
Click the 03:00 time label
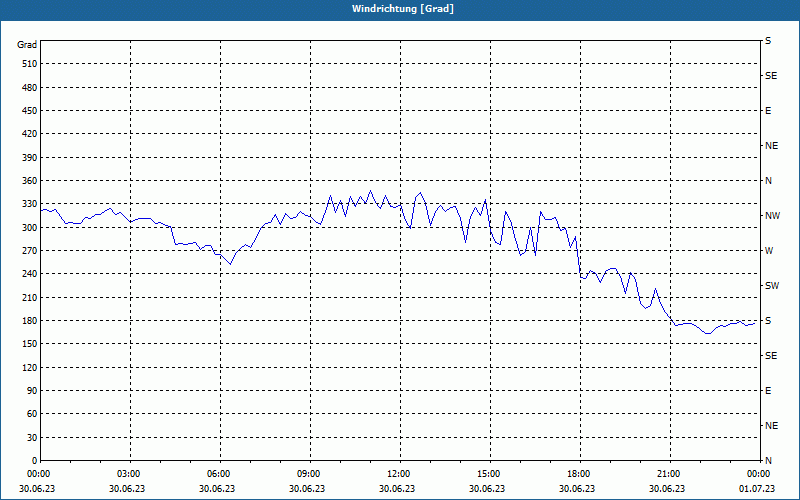[129, 474]
